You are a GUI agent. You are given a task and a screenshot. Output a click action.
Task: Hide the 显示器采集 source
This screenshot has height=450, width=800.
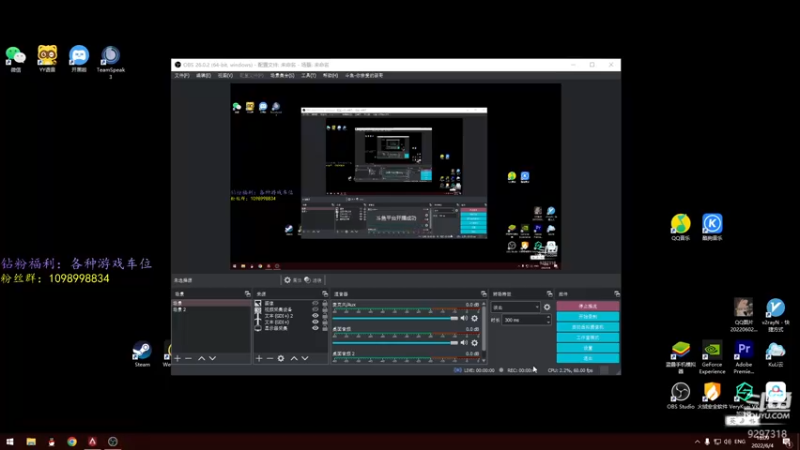point(315,328)
